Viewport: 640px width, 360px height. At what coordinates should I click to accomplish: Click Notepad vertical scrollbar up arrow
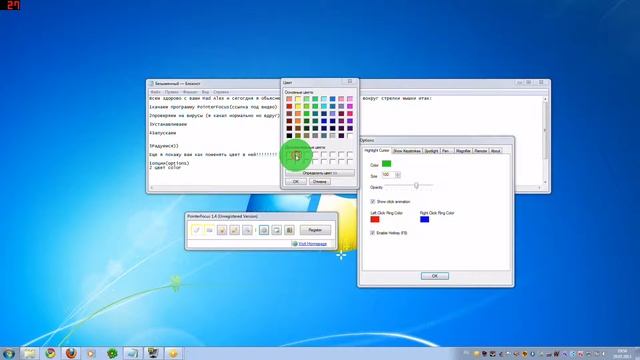[x=545, y=99]
